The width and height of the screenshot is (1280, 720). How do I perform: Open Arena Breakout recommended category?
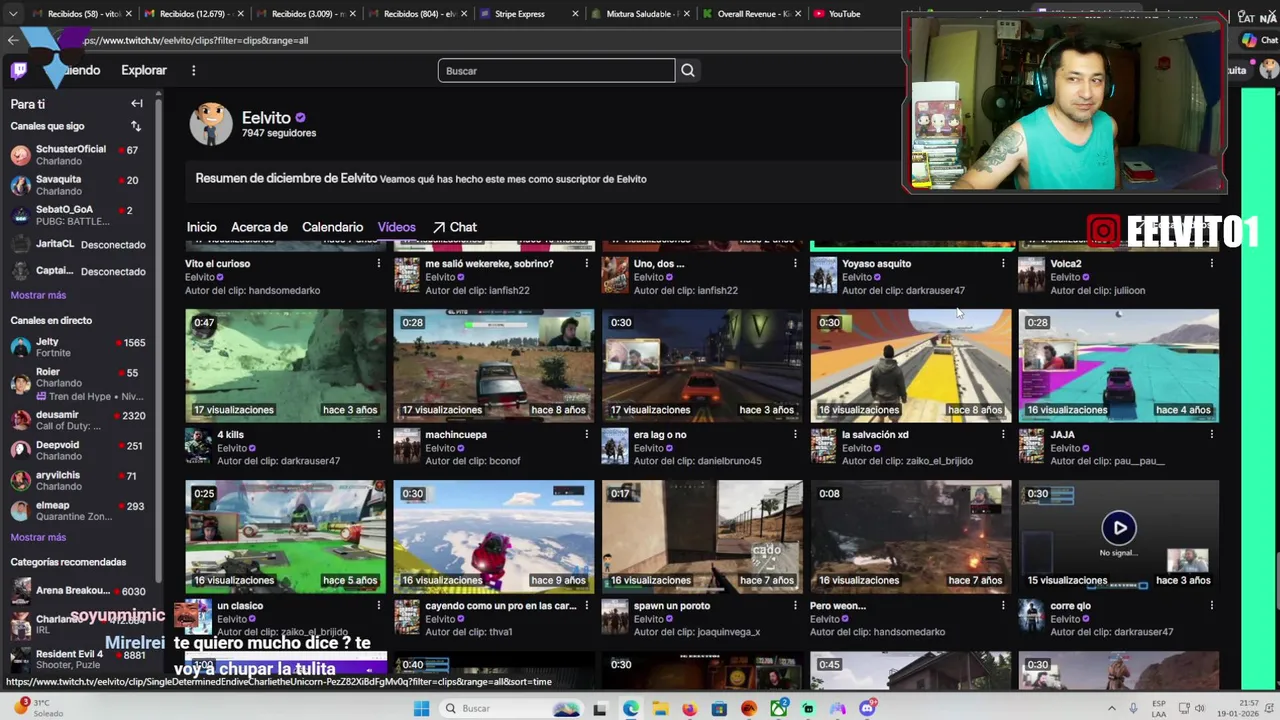click(78, 591)
